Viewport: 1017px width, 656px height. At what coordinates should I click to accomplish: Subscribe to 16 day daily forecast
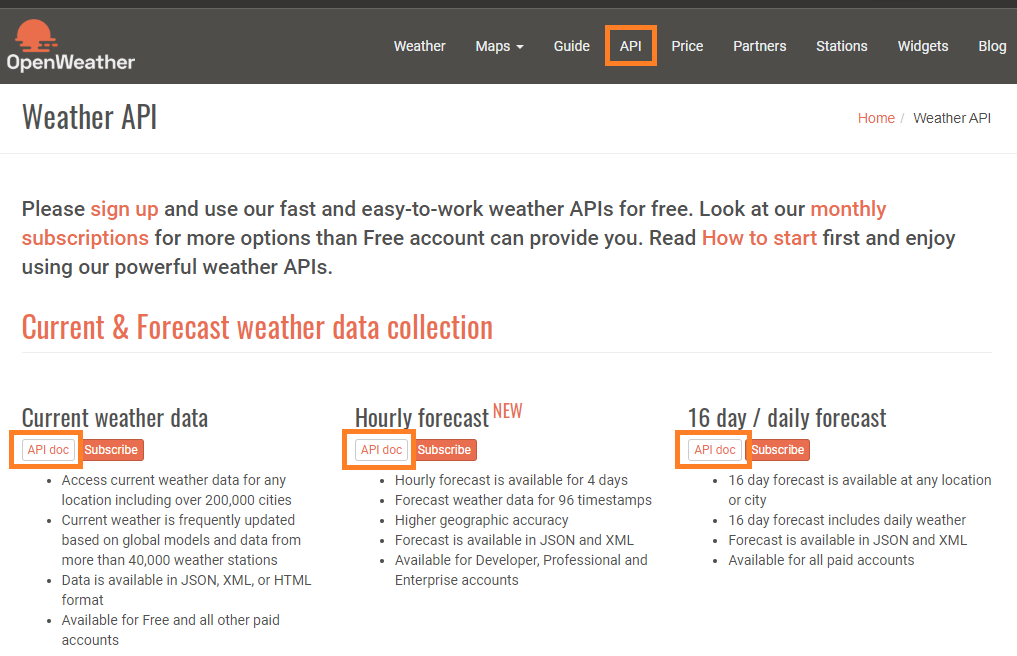click(778, 450)
